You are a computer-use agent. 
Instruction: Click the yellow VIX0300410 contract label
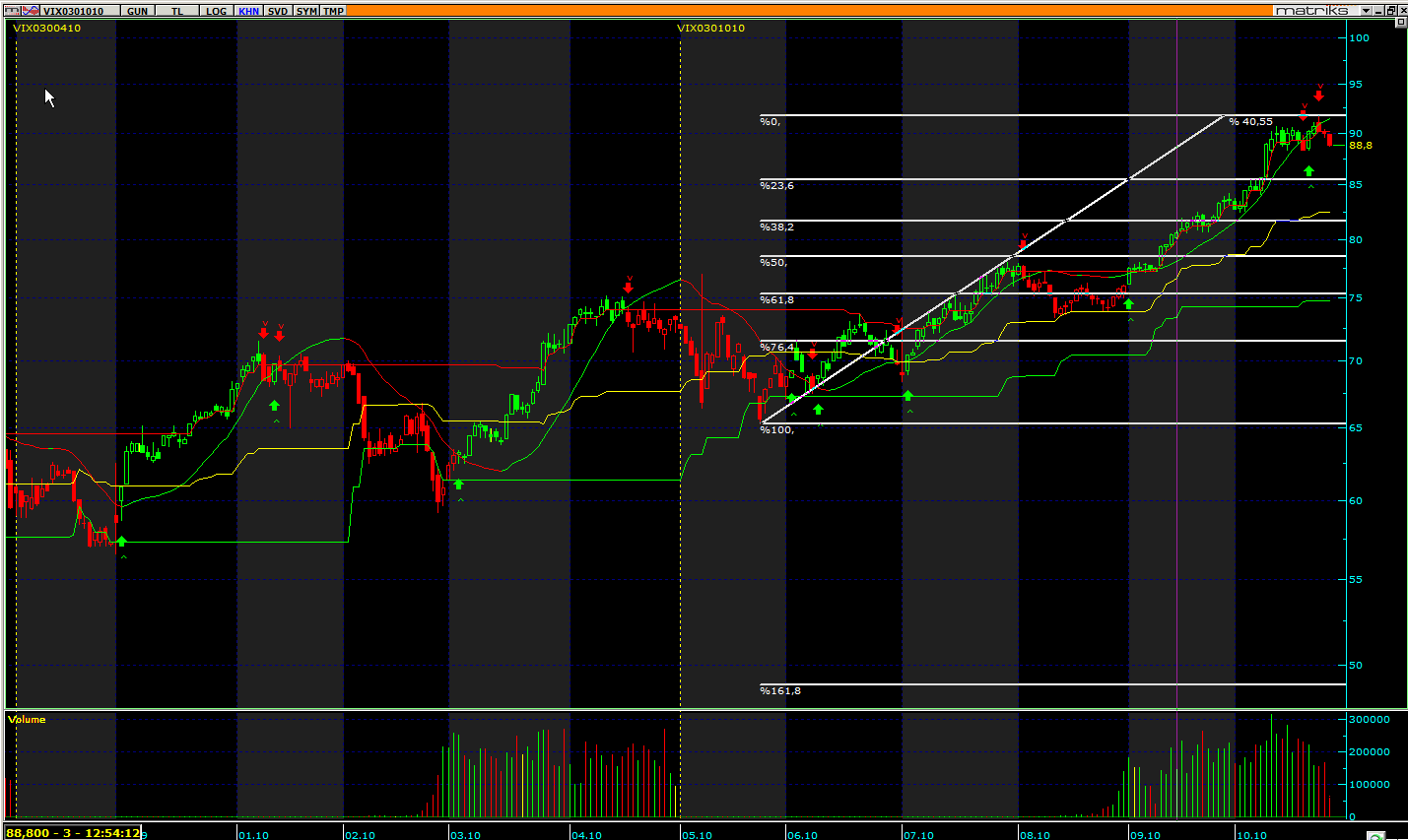46,28
